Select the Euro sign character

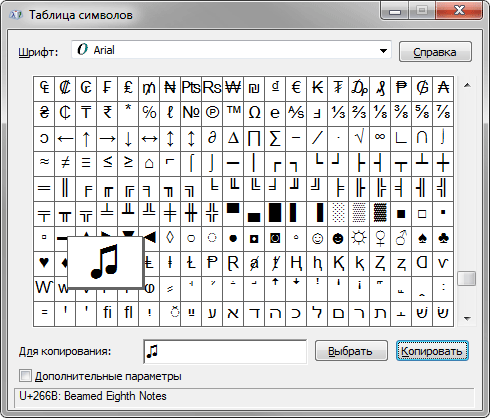[296, 89]
